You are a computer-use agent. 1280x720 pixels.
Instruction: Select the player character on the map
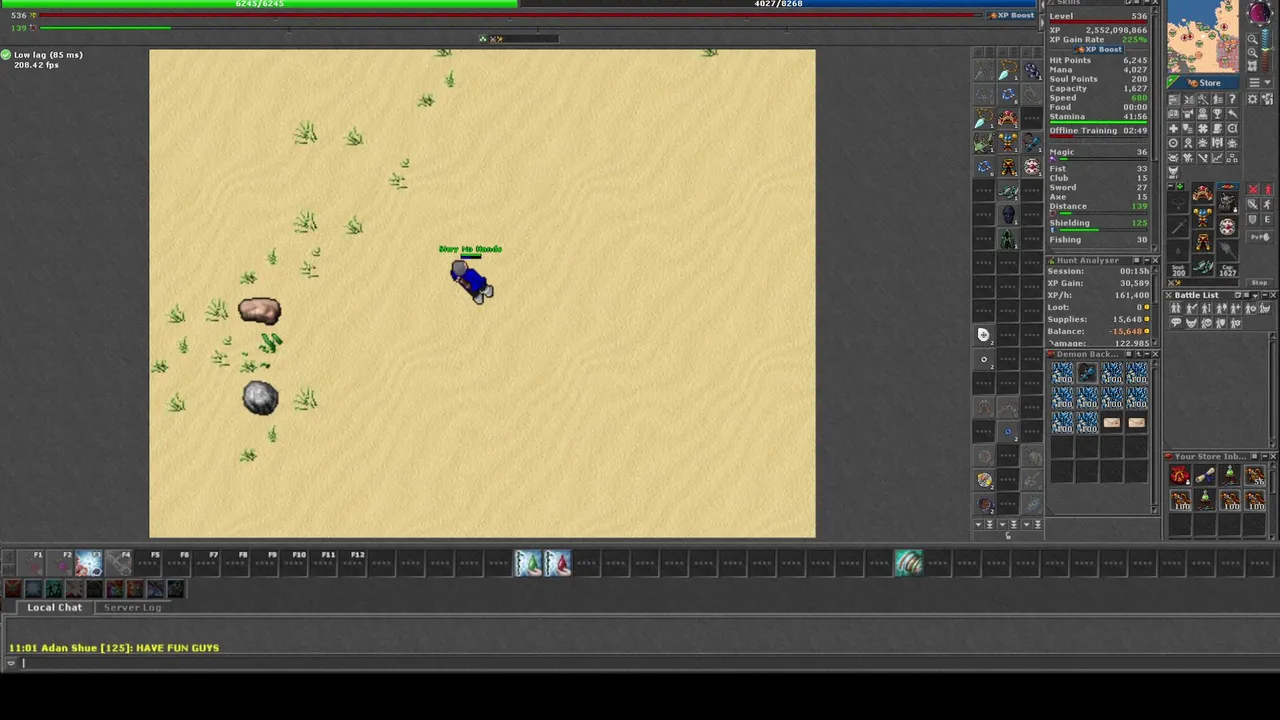(471, 281)
